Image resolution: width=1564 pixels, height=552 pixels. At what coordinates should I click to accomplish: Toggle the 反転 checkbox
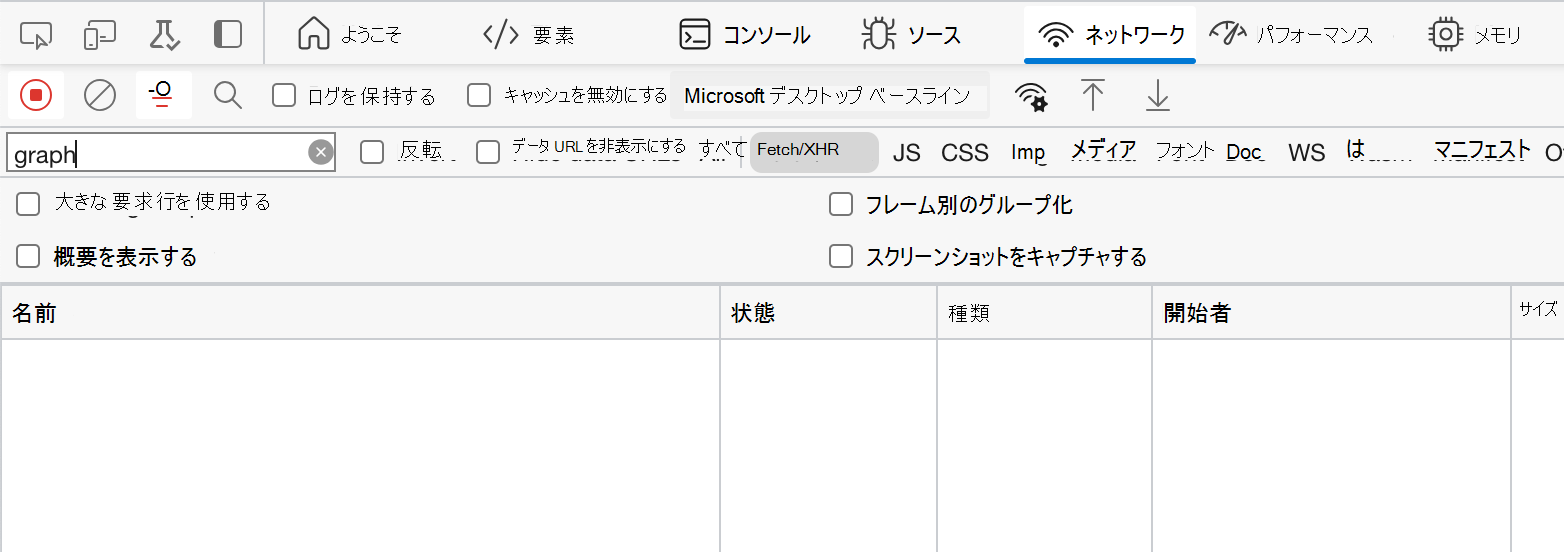[372, 152]
